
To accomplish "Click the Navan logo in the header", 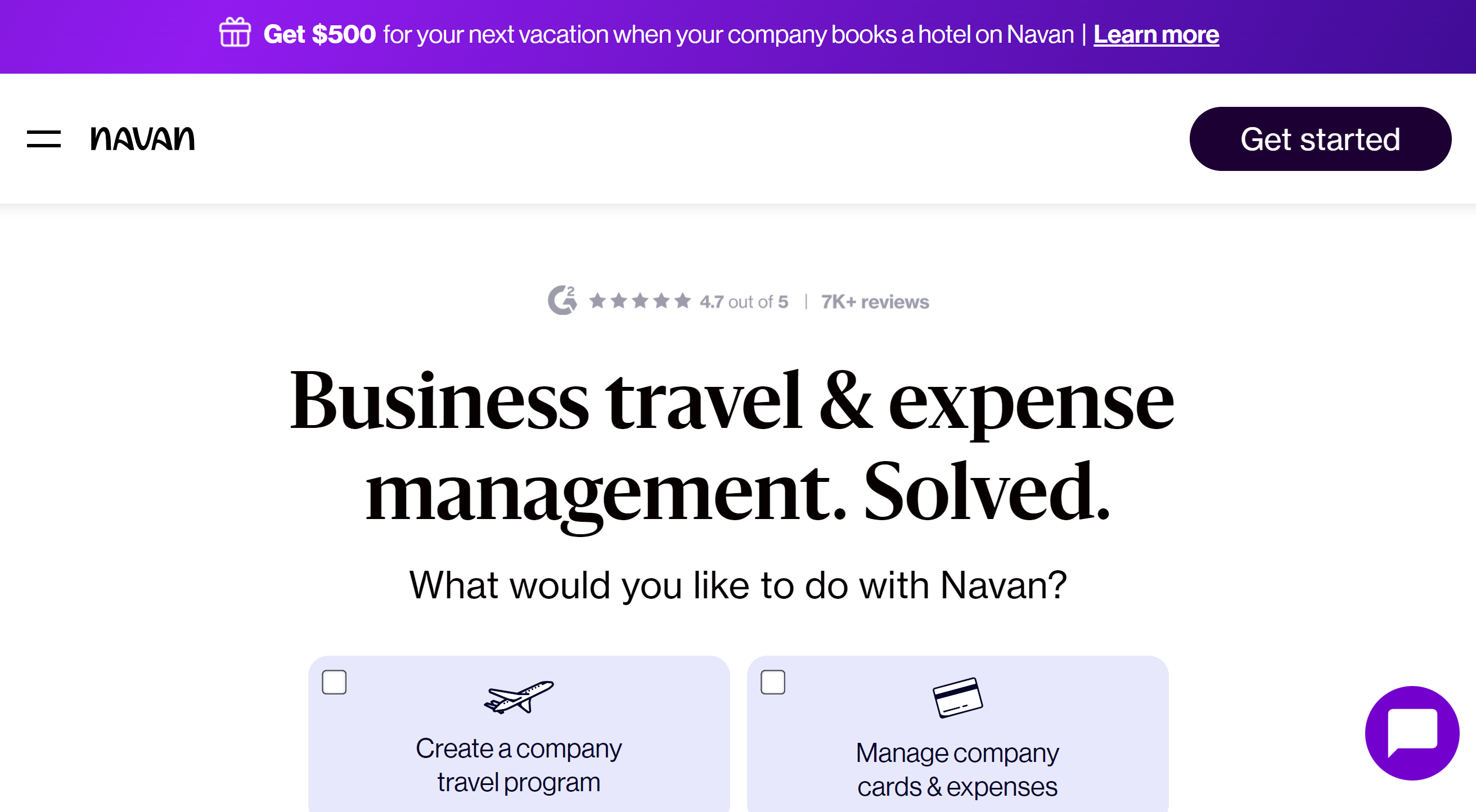I will point(142,138).
